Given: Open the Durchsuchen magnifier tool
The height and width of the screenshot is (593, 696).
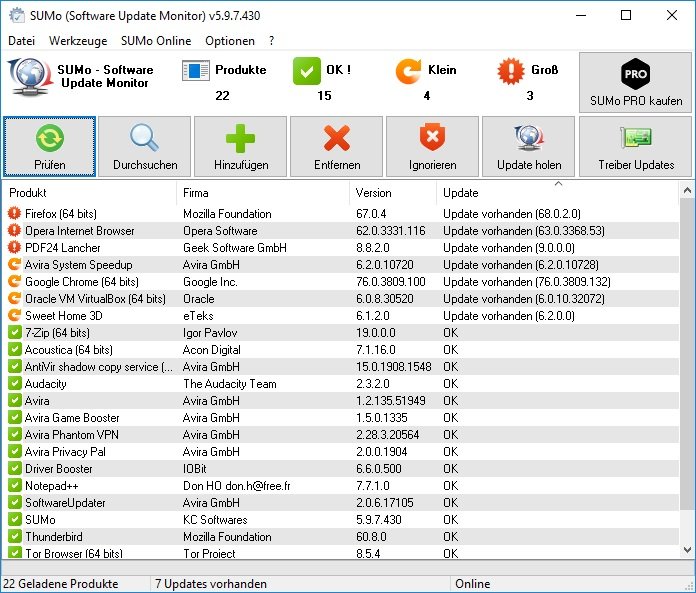Looking at the screenshot, I should [x=145, y=146].
